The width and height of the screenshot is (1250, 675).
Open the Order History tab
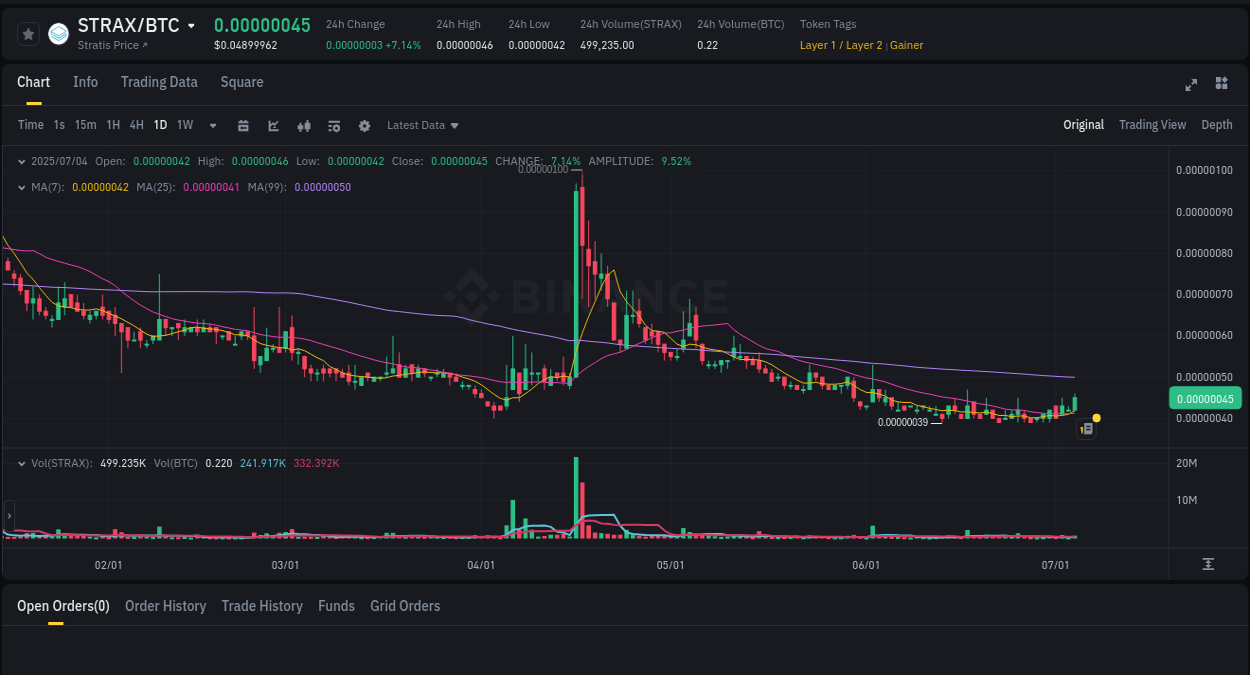point(165,606)
